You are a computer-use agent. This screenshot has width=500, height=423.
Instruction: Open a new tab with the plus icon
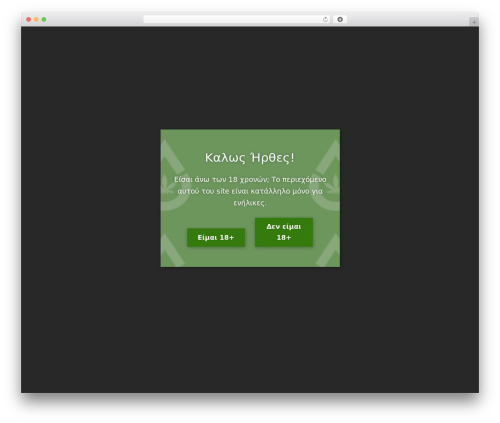[x=474, y=22]
